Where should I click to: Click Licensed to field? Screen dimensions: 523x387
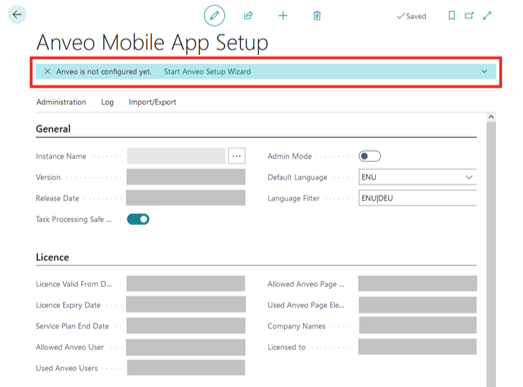click(x=418, y=347)
